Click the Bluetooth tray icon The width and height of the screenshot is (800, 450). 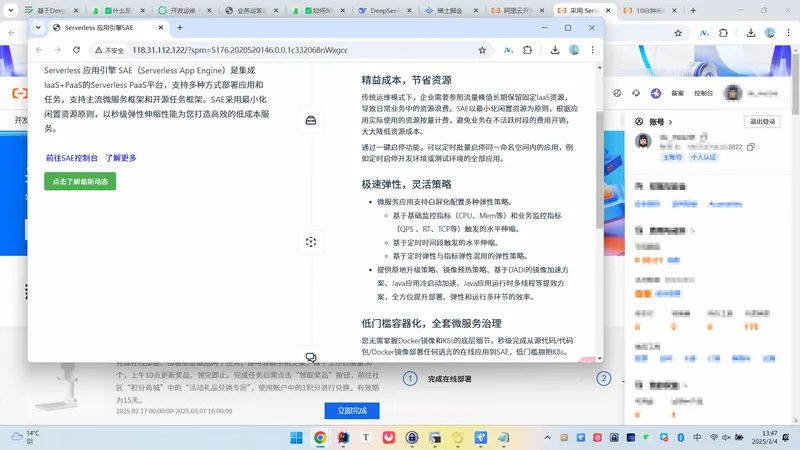pyautogui.click(x=681, y=438)
